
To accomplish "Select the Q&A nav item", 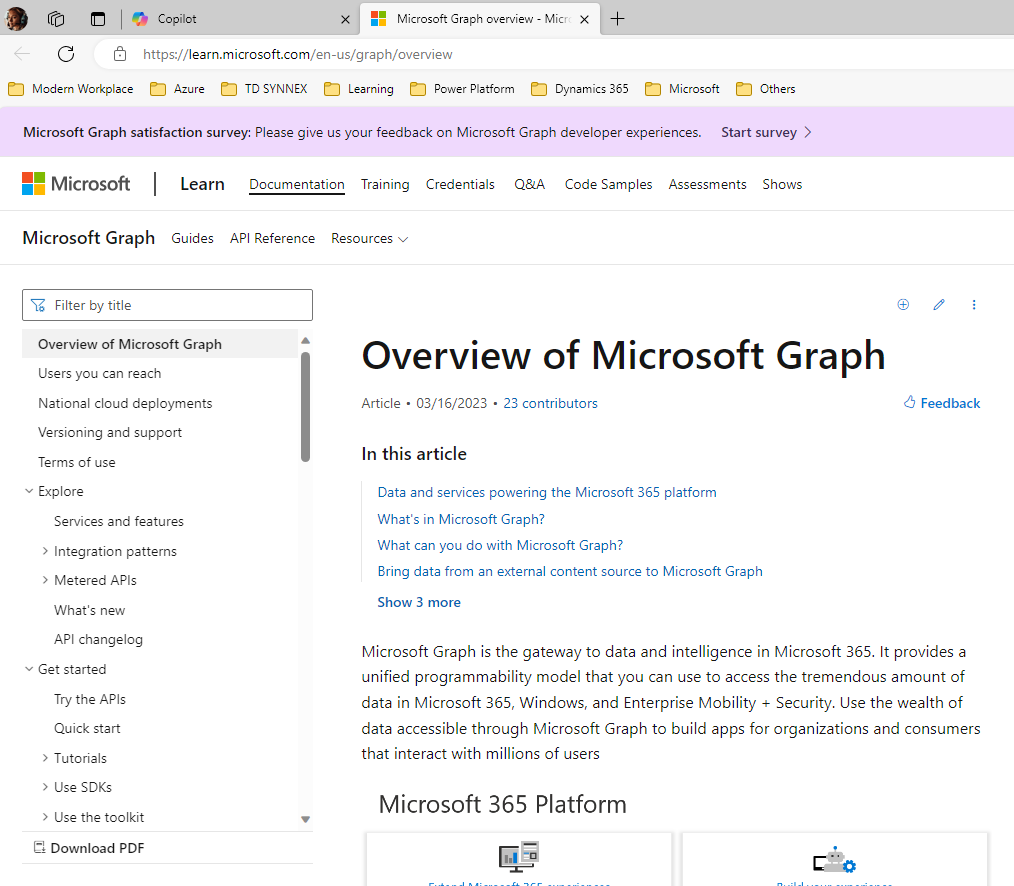I will point(530,184).
